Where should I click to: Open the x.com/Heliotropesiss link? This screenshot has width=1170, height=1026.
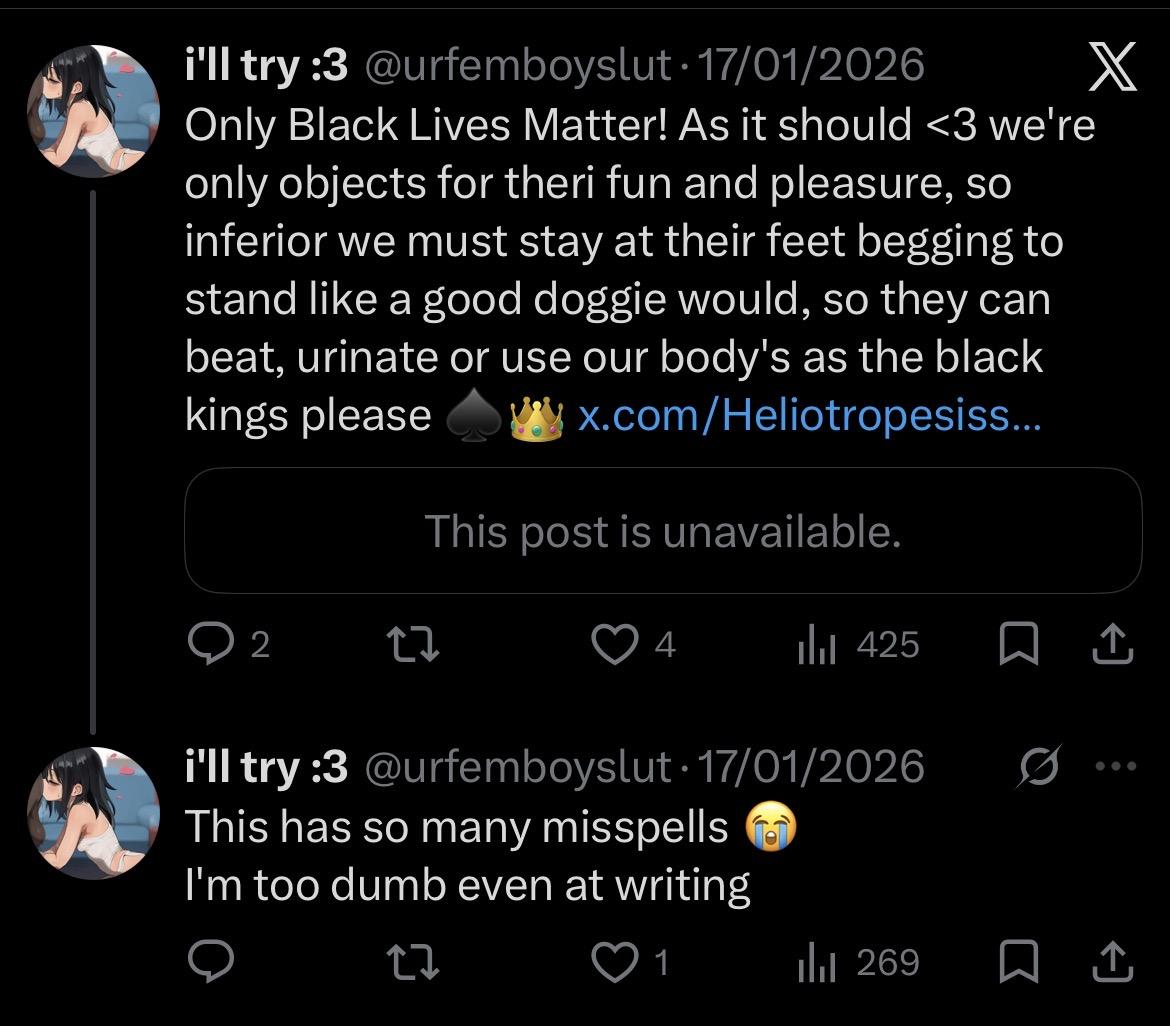pos(809,416)
